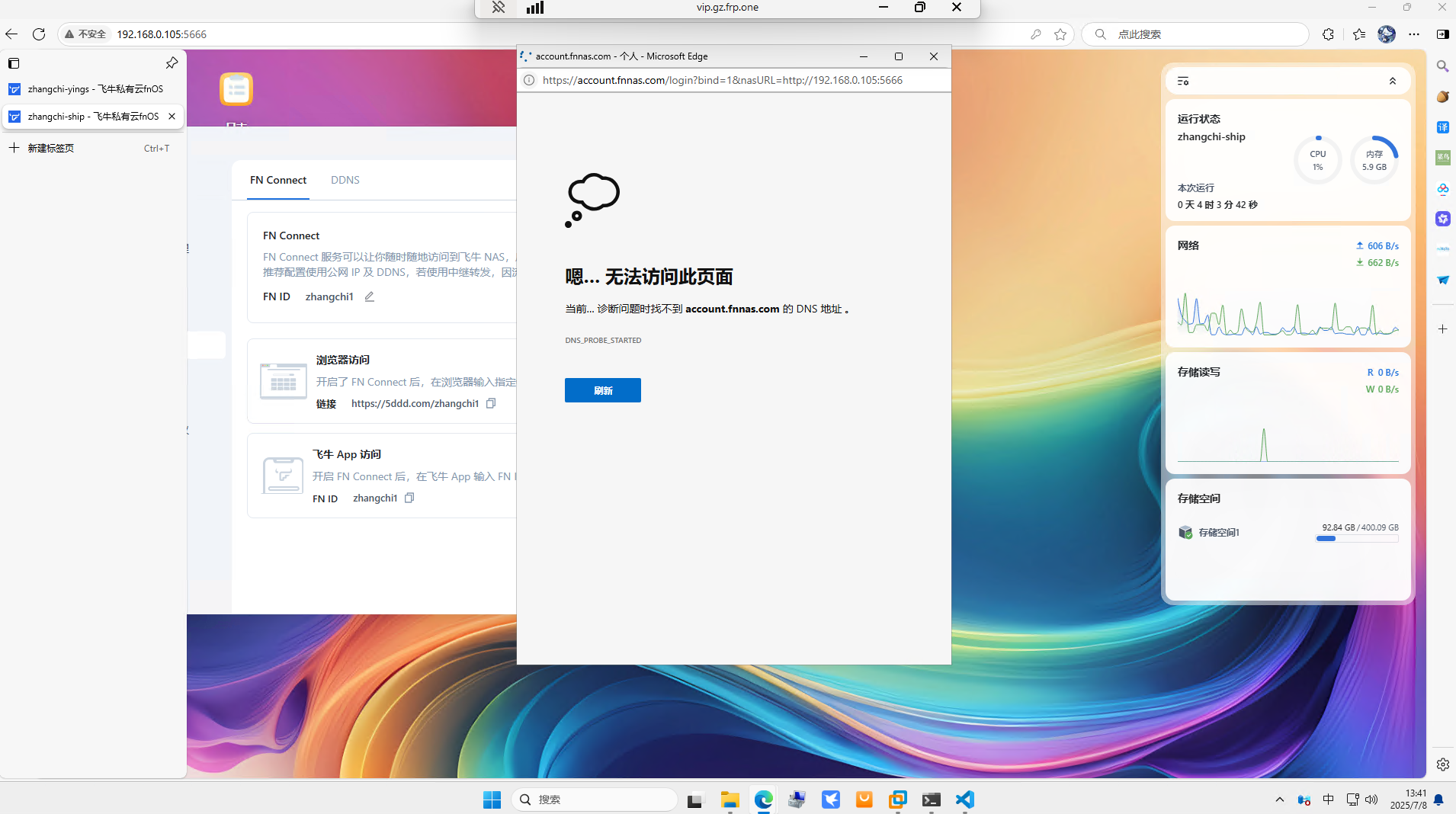Open Edge settings and more menu

tap(1414, 34)
